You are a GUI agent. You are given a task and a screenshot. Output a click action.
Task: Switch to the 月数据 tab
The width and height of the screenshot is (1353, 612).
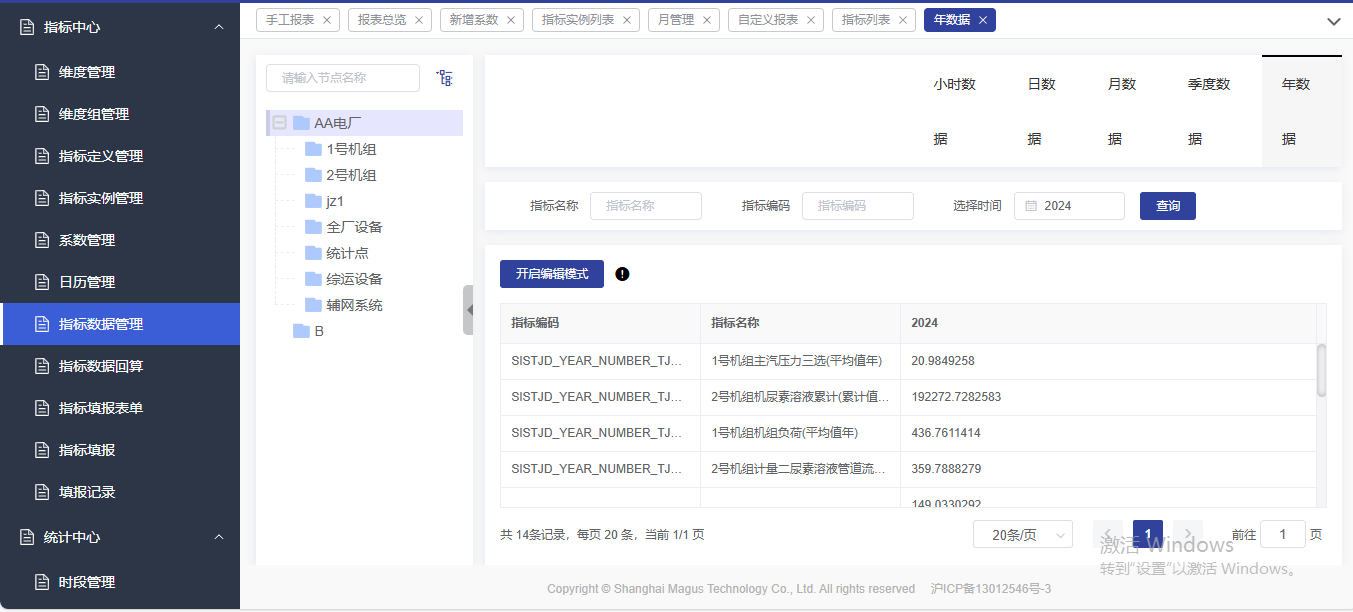(x=1121, y=111)
